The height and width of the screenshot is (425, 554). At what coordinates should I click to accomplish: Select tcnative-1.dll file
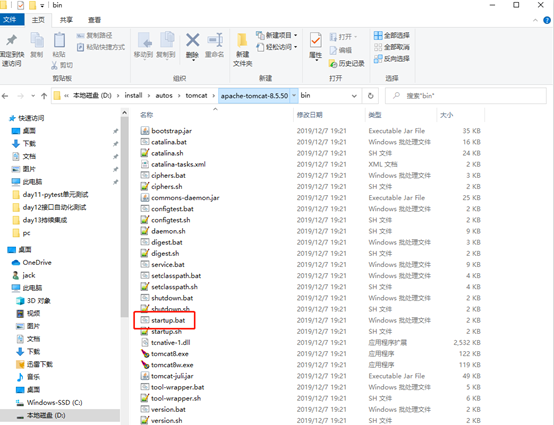[x=171, y=343]
